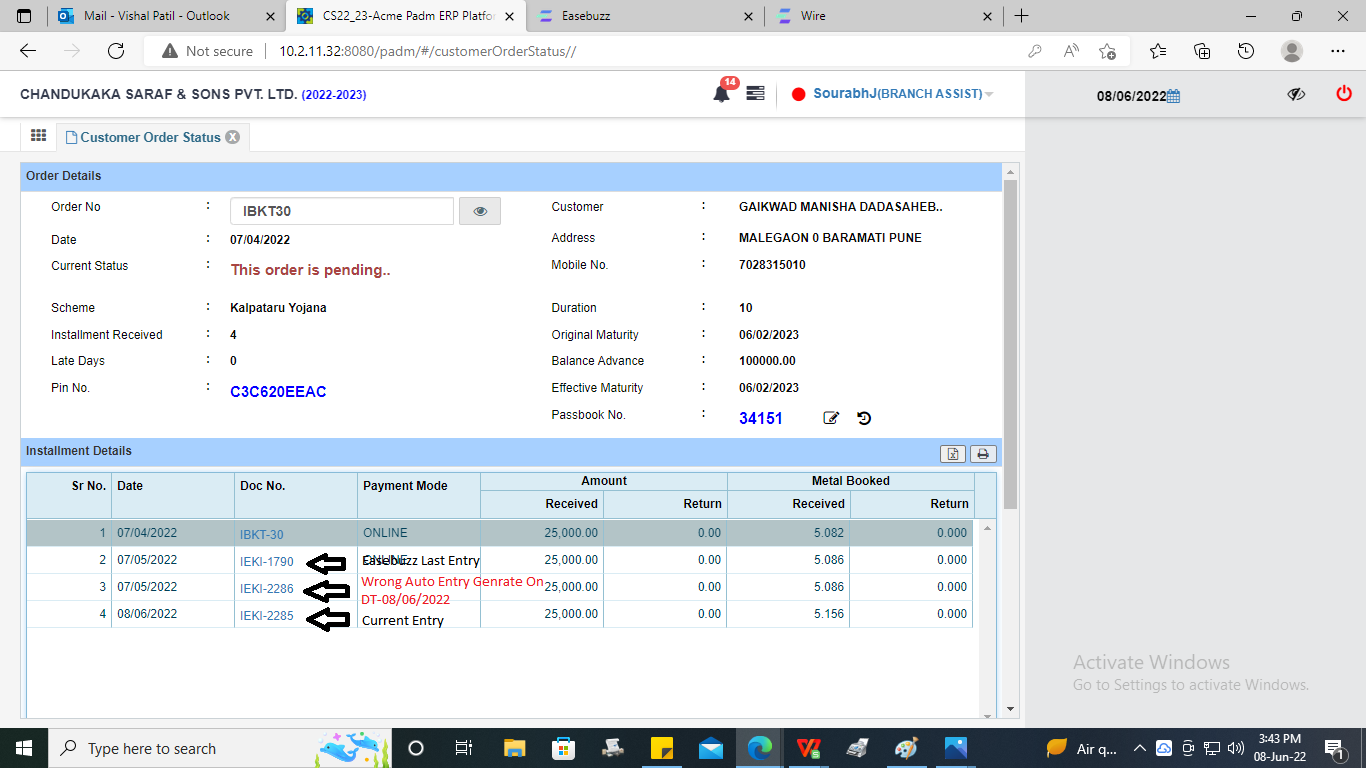Click the browser back arrow

[x=28, y=51]
